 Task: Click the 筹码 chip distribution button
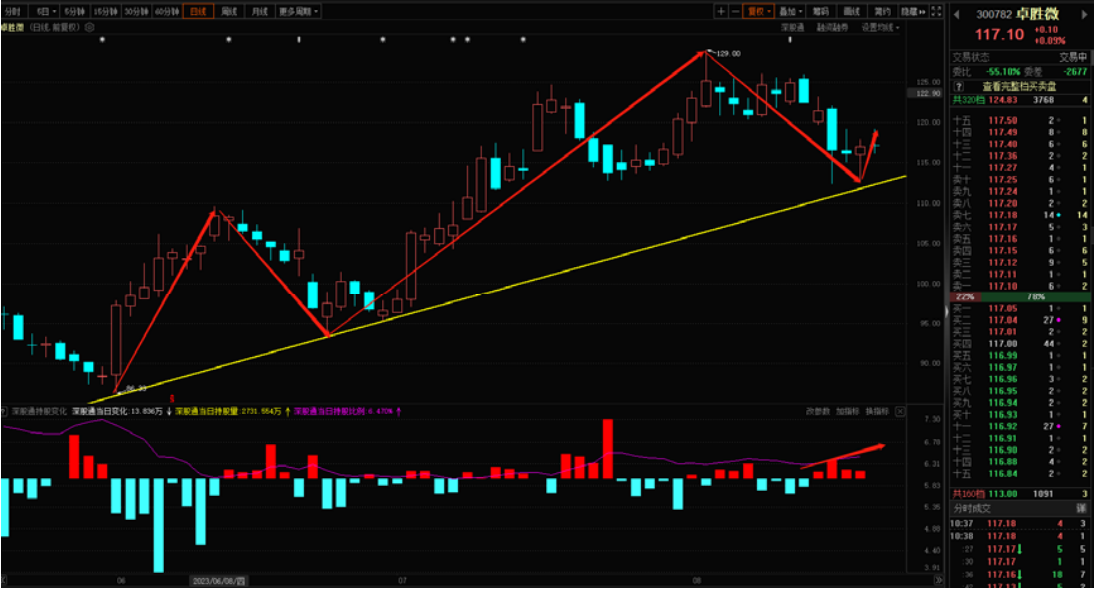821,11
